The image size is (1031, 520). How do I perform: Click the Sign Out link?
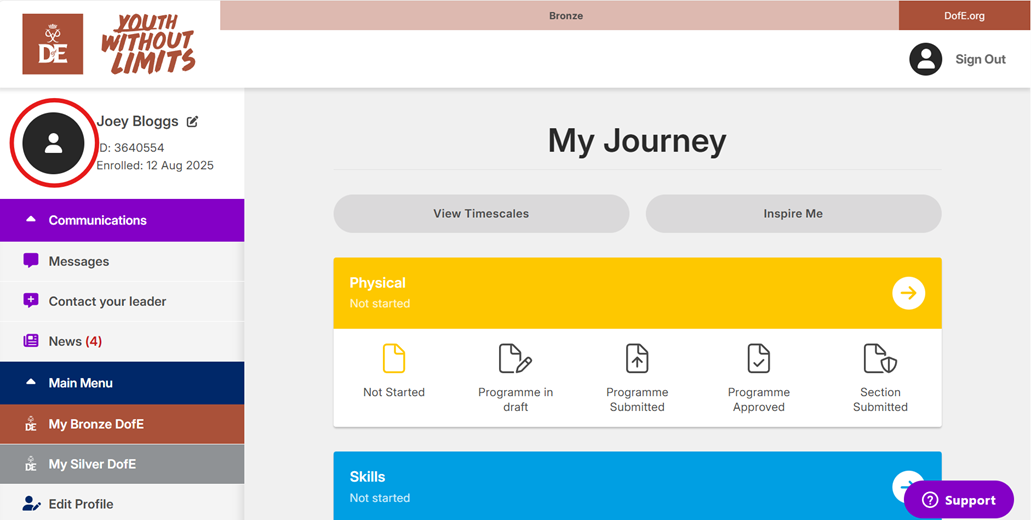click(980, 59)
